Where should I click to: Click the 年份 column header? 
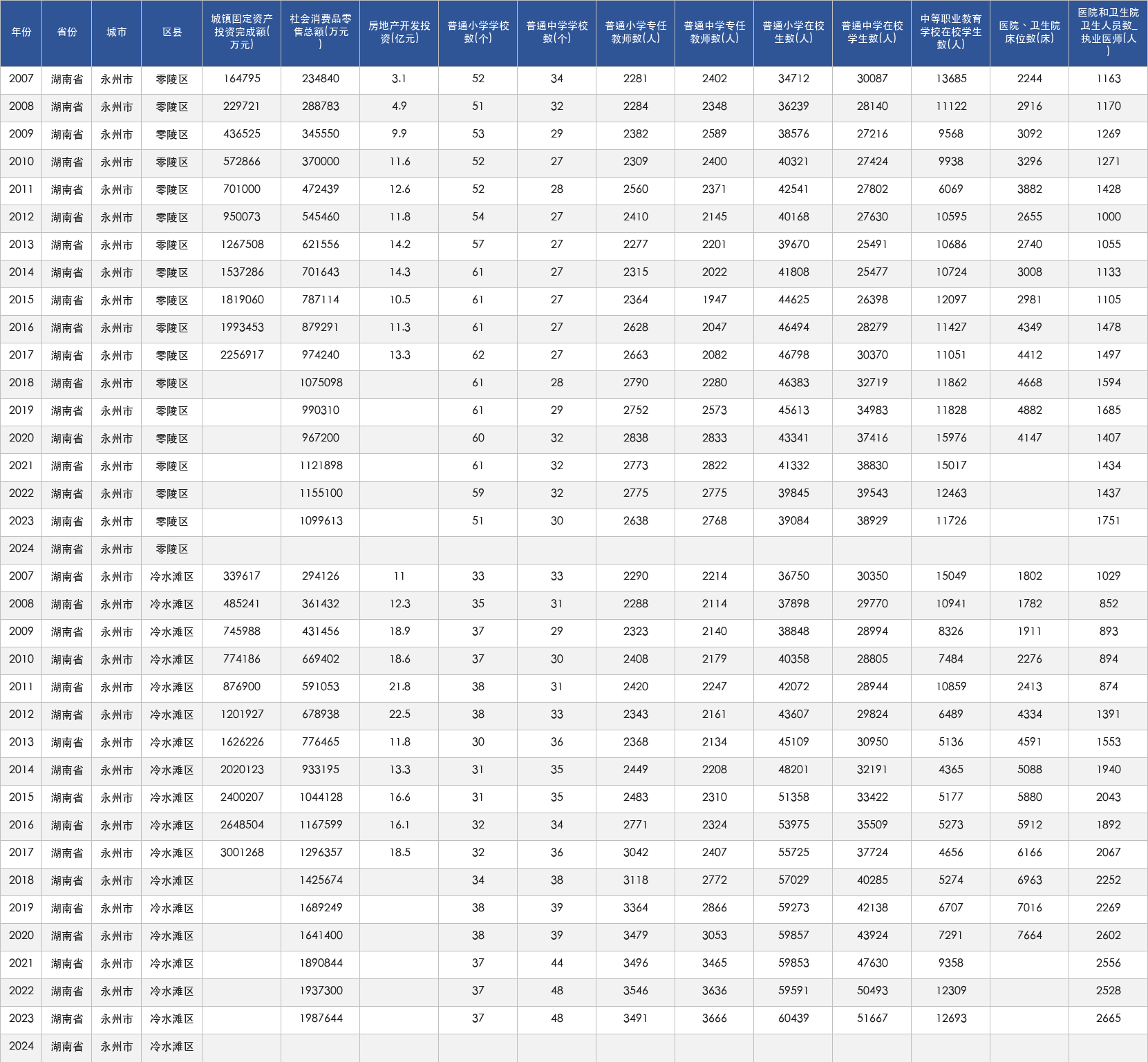[21, 33]
